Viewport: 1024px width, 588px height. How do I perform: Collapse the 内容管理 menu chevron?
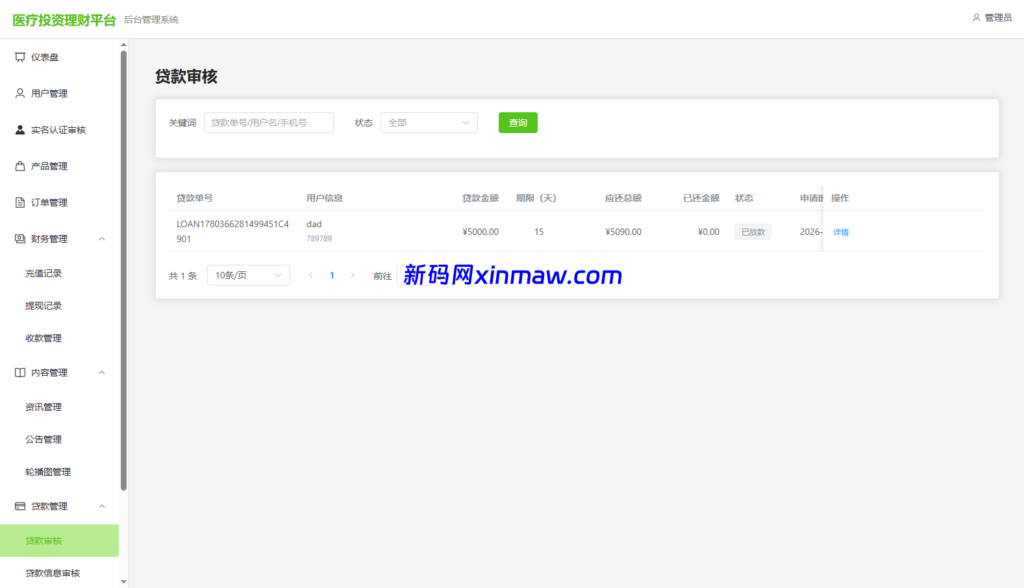coord(102,372)
